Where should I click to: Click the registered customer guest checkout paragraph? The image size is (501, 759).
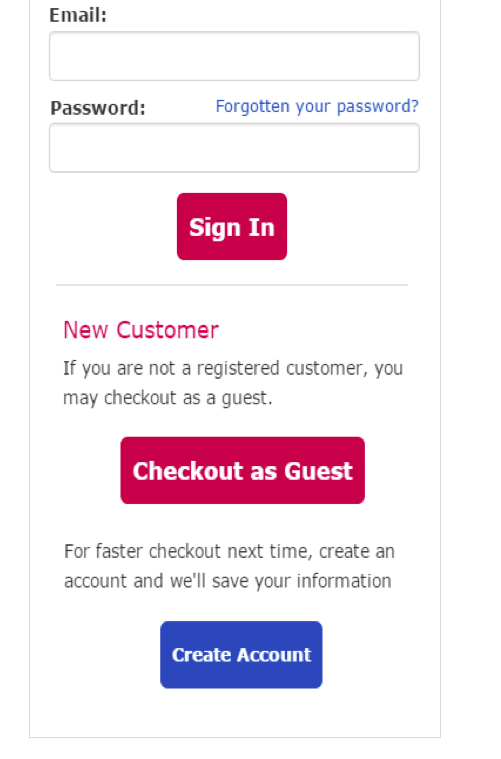[x=233, y=383]
